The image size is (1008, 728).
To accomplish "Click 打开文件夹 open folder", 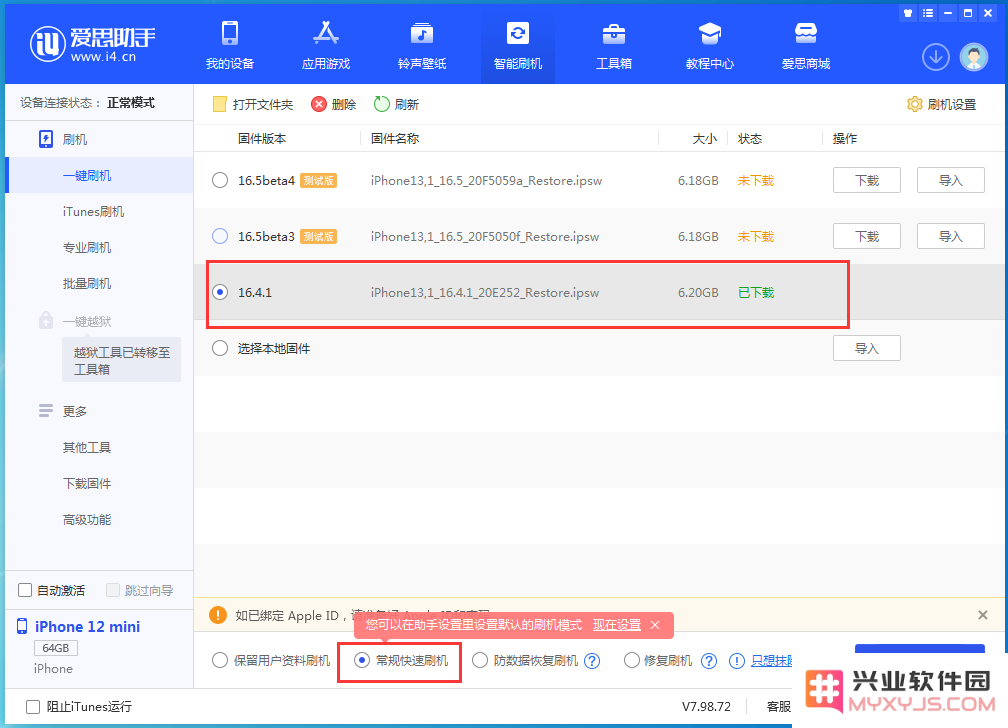I will pyautogui.click(x=253, y=104).
